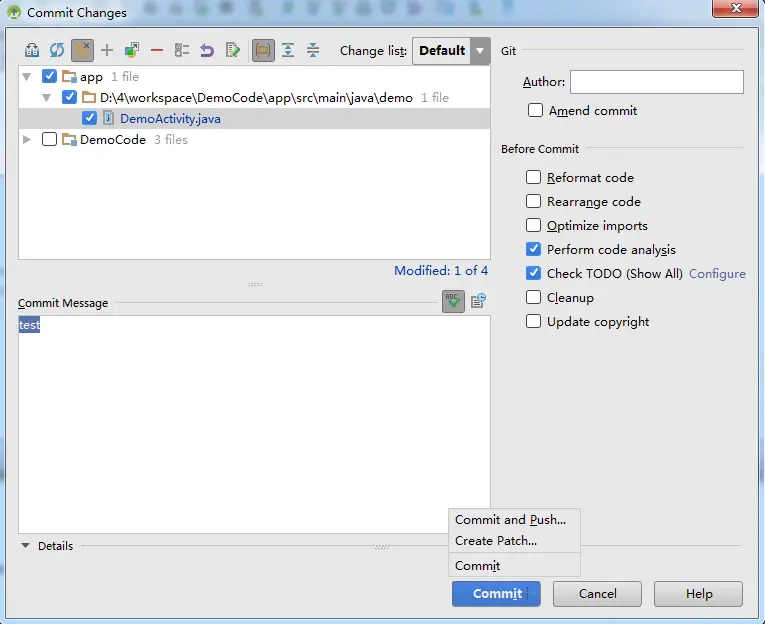Select the DemoActivity.java file row
The width and height of the screenshot is (765, 624).
point(254,118)
